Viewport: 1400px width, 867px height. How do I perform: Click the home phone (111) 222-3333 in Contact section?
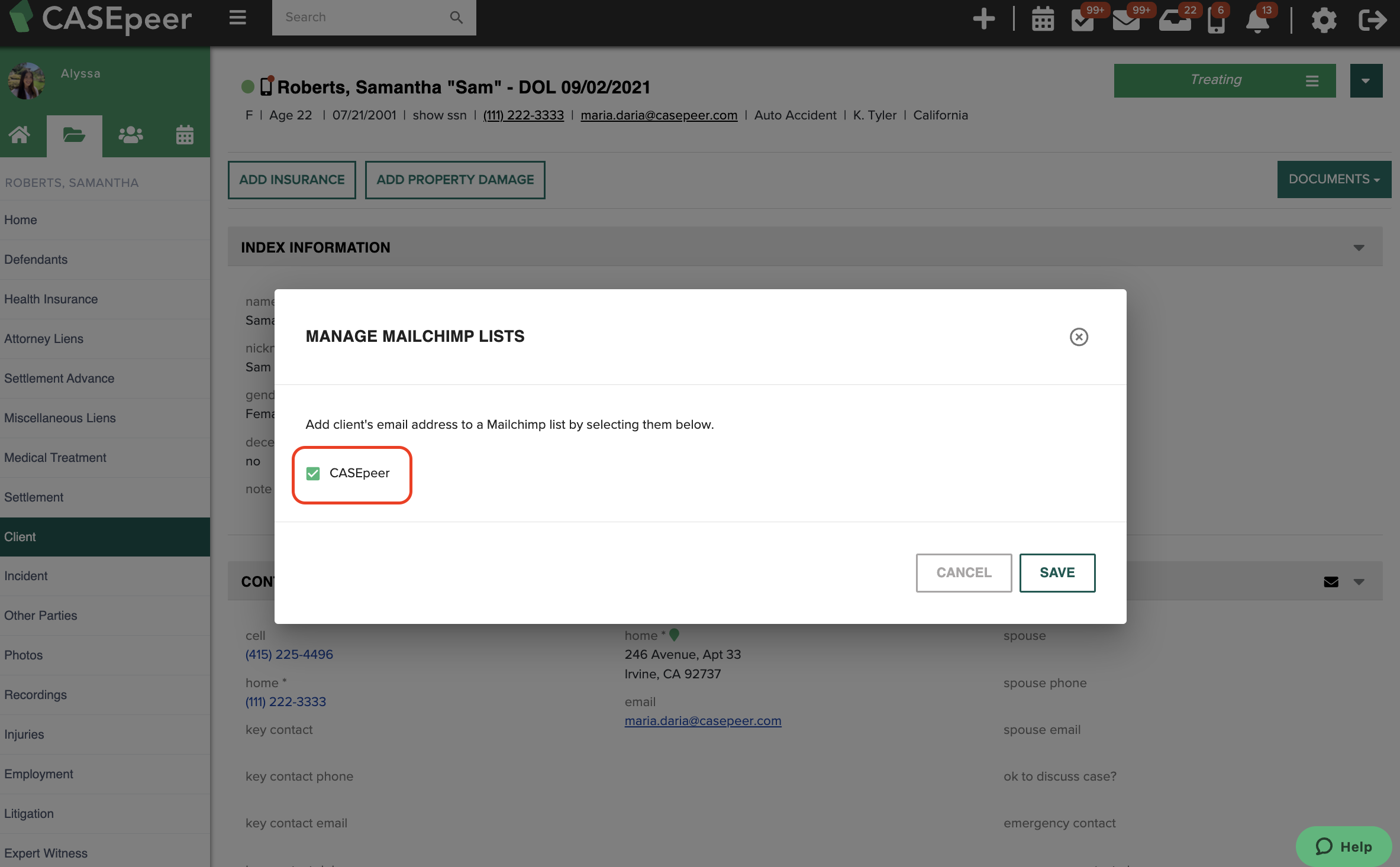click(x=285, y=702)
